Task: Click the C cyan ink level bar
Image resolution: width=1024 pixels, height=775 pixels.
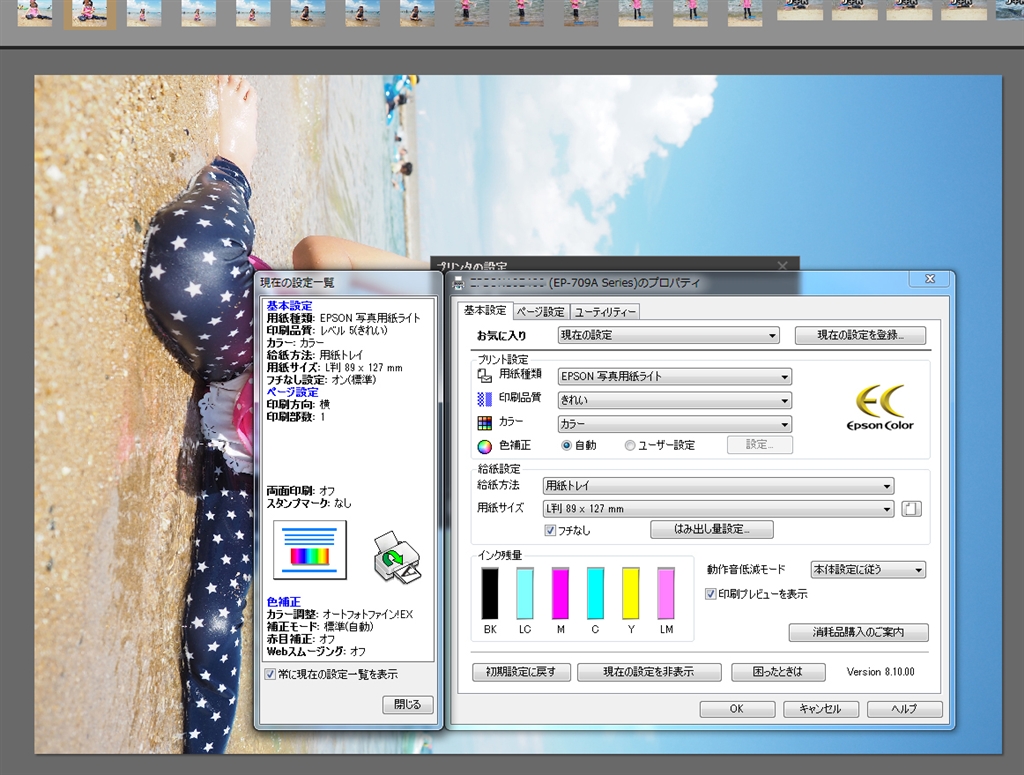Action: (x=595, y=593)
